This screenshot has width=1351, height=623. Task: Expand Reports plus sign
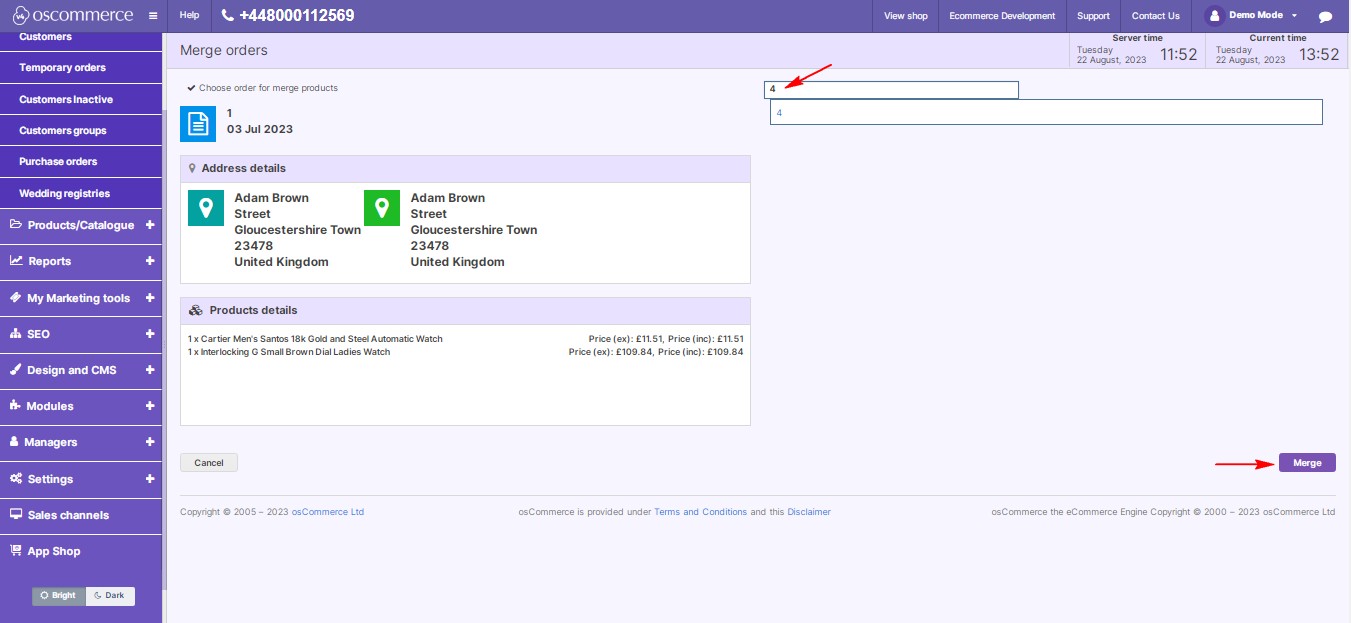pyautogui.click(x=150, y=261)
